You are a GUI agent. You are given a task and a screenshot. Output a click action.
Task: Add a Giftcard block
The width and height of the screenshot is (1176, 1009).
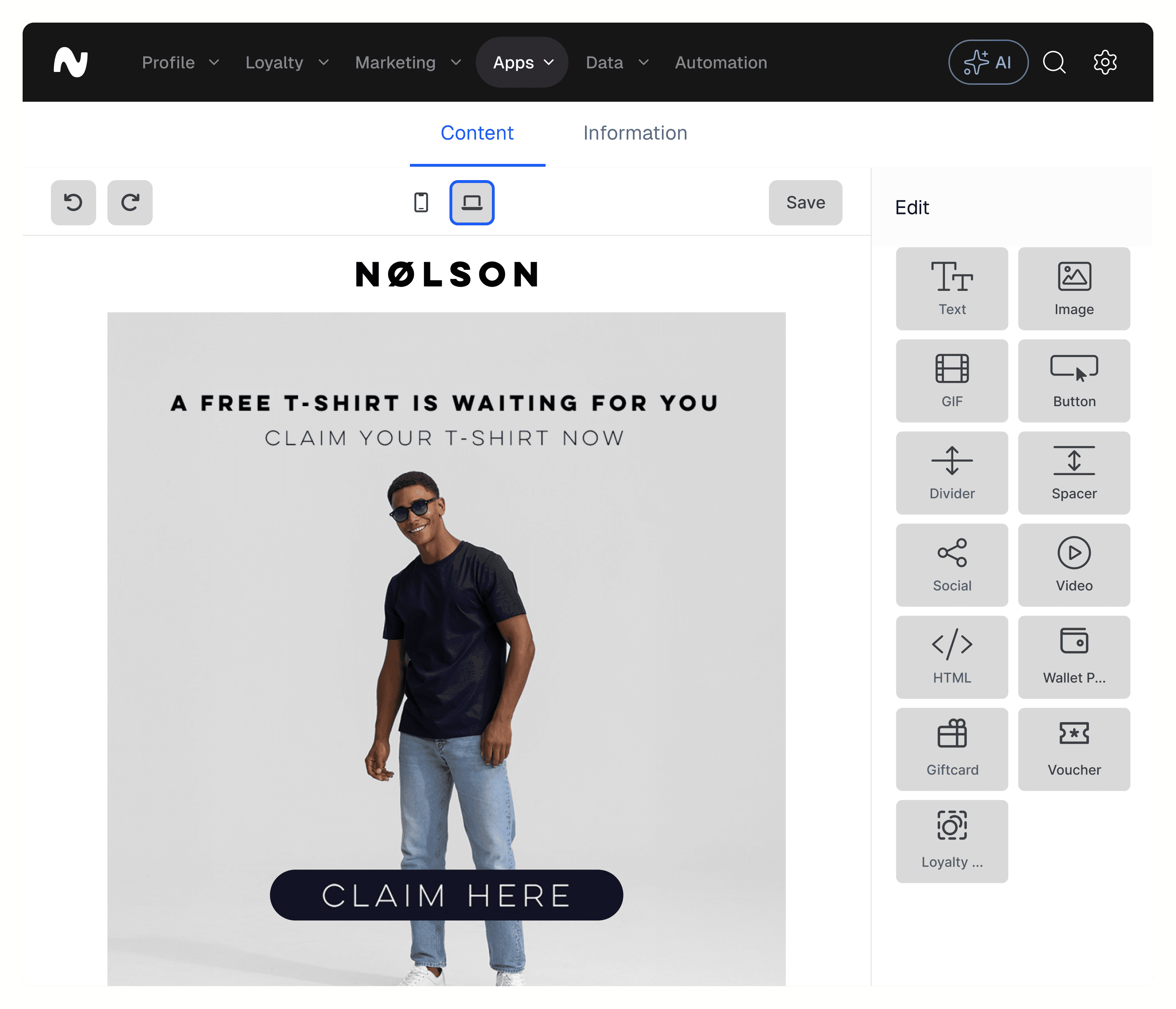point(952,749)
